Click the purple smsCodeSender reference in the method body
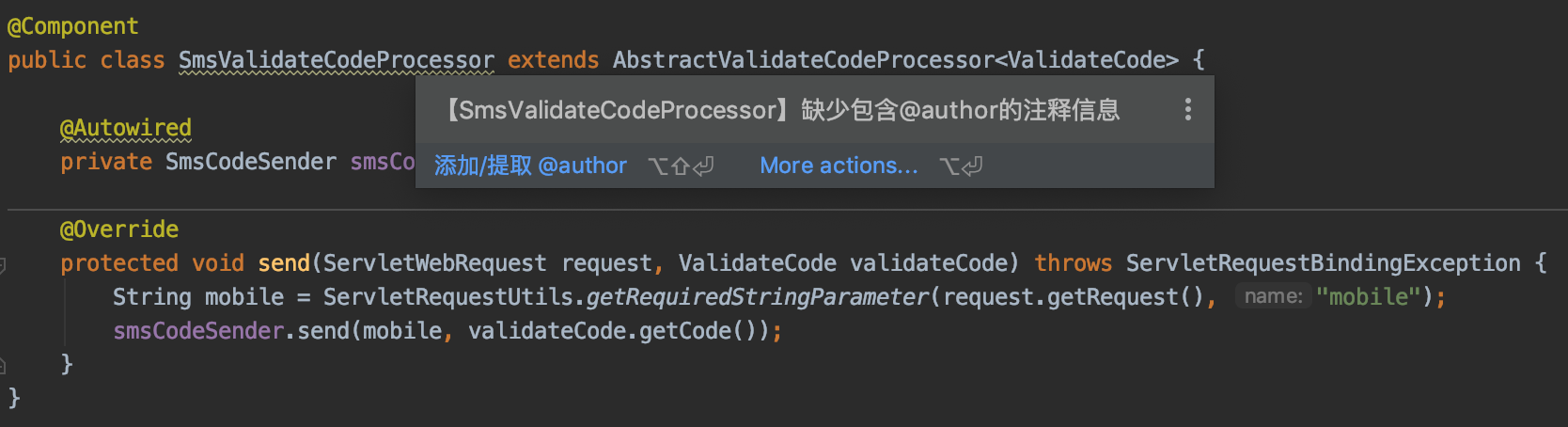 (197, 331)
